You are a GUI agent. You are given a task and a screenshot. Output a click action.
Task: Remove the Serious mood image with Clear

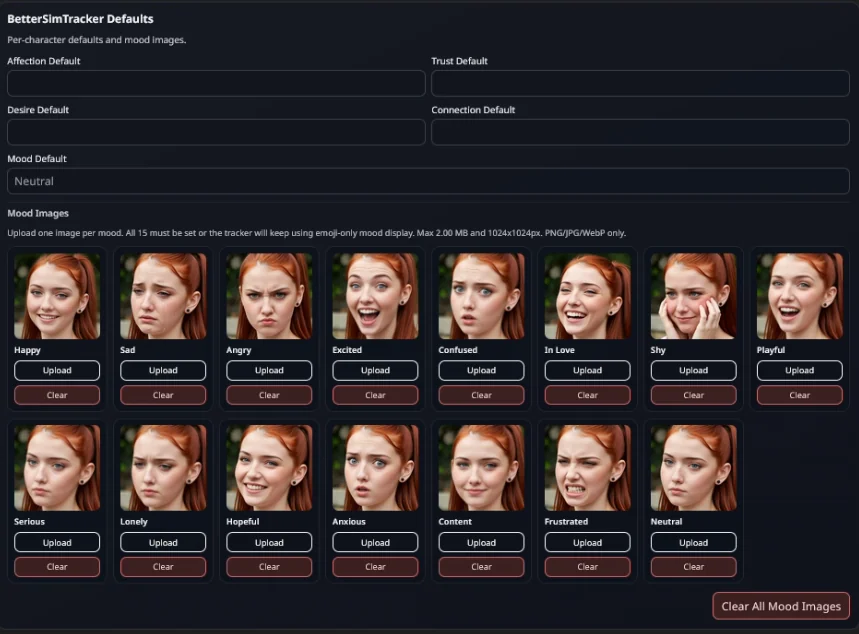57,567
